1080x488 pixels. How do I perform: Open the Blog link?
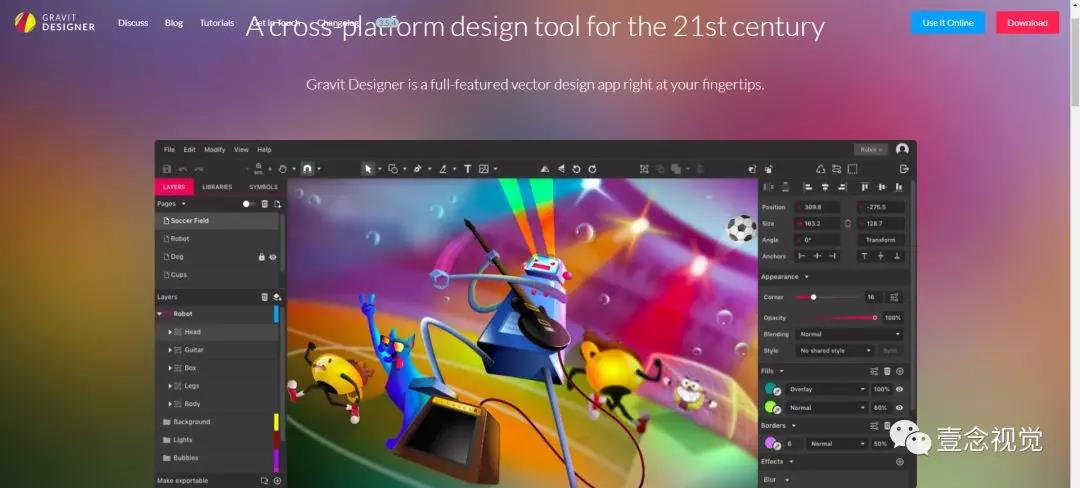pos(174,23)
